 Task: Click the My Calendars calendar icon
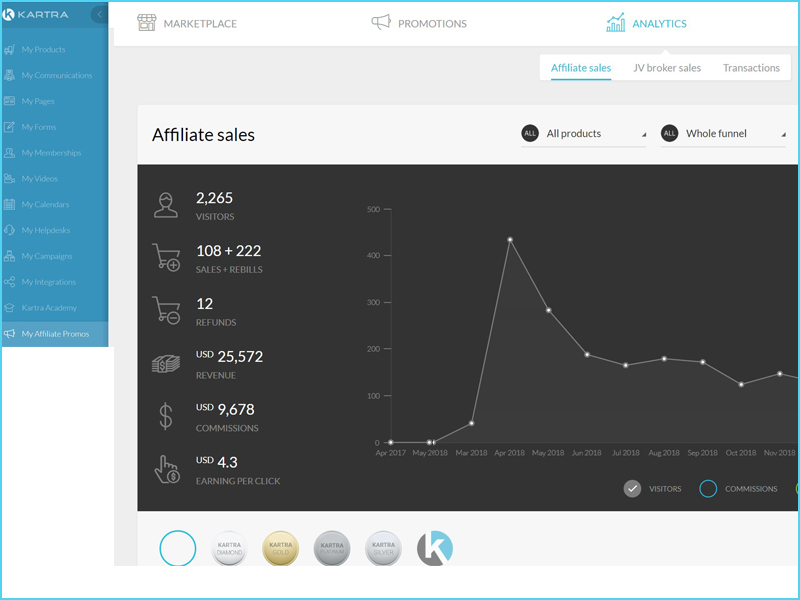point(10,205)
